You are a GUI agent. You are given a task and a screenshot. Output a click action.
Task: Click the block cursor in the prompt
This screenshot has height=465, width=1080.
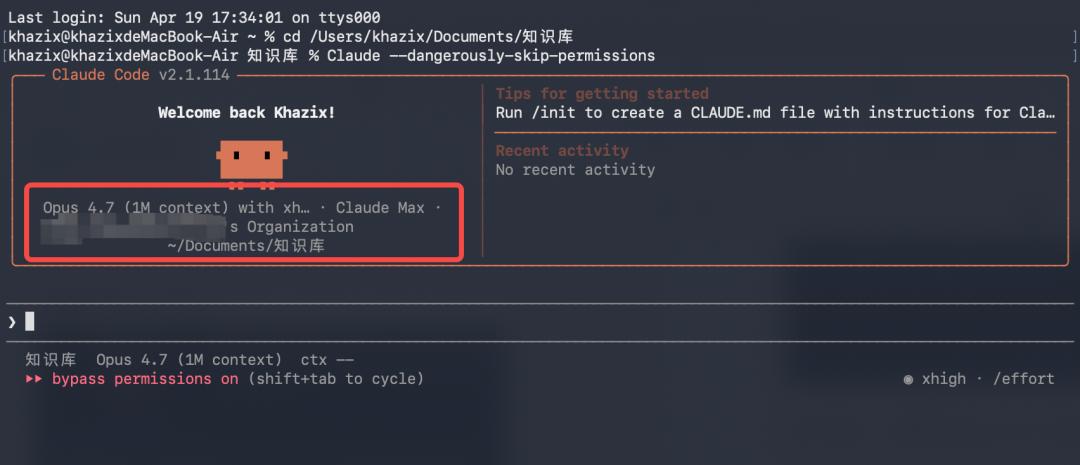click(x=30, y=321)
